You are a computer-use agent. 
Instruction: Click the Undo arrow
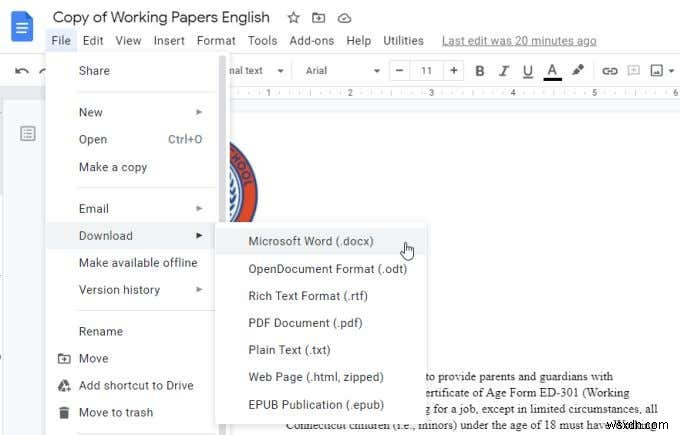click(22, 71)
